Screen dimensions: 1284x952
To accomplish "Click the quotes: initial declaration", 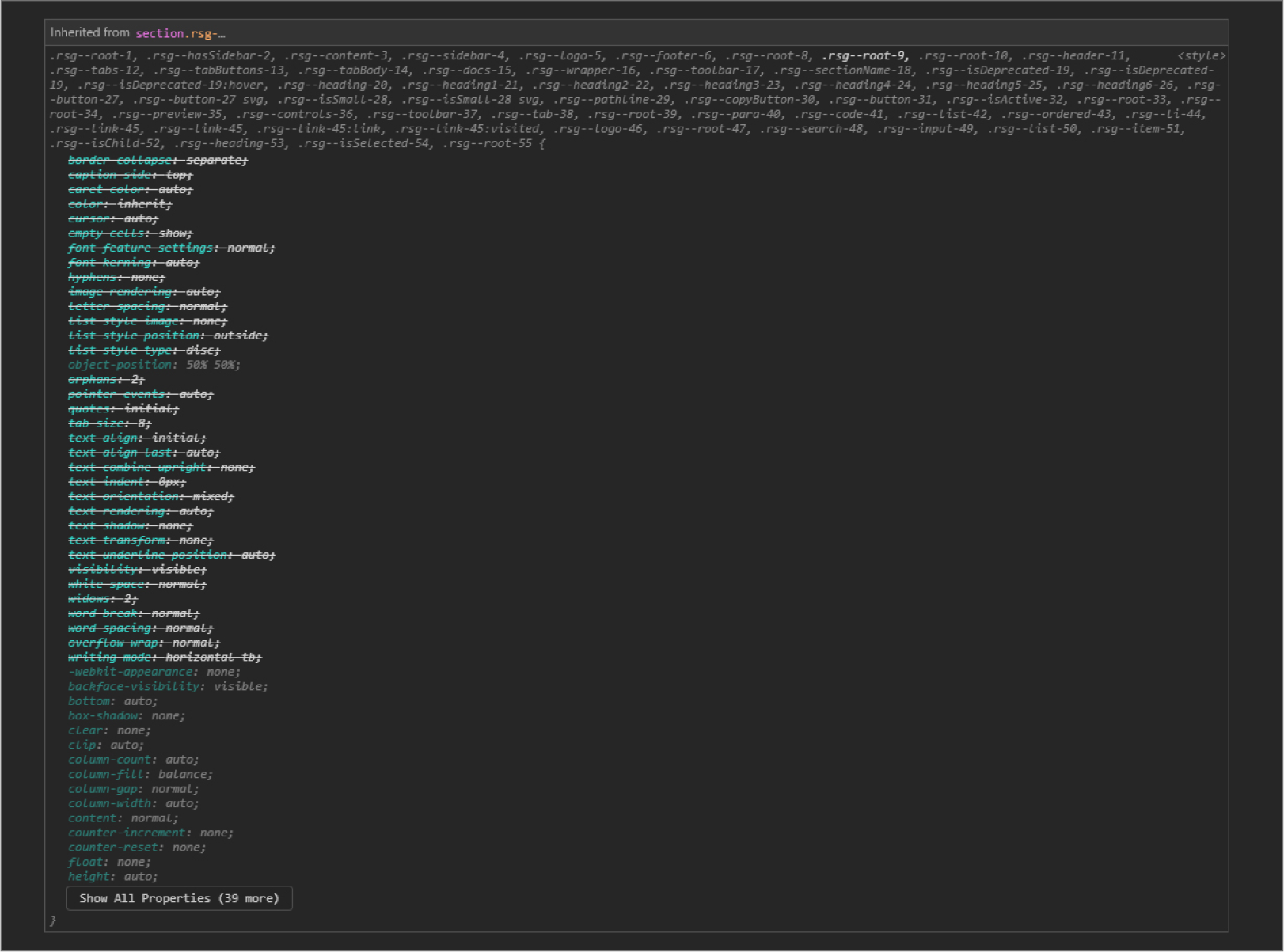I will pos(123,409).
